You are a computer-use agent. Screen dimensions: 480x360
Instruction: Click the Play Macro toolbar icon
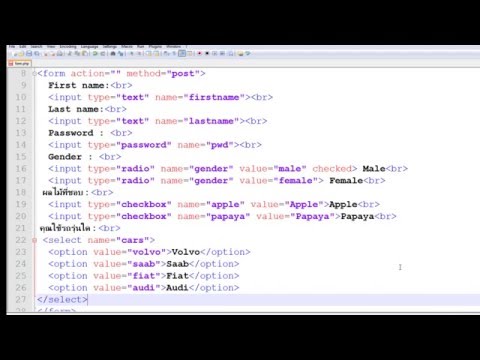tap(215, 53)
